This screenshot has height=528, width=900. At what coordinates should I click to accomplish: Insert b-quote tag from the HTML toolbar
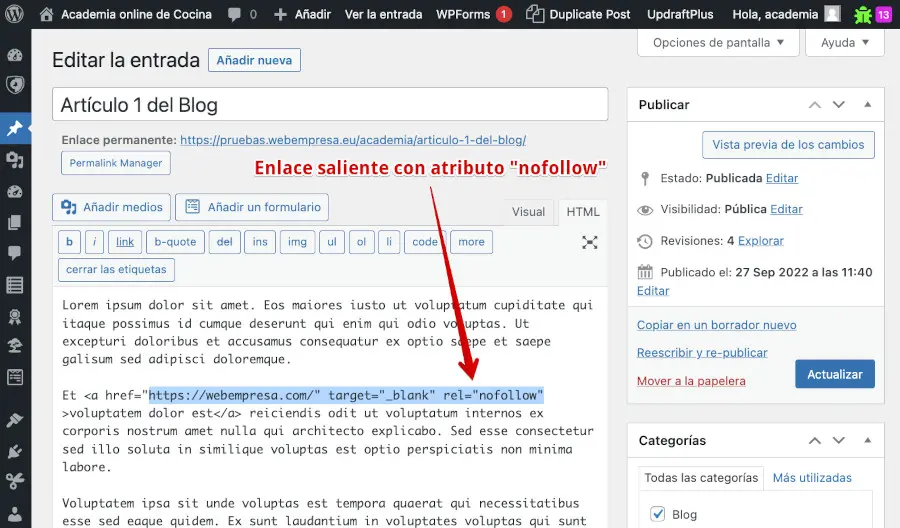point(175,242)
